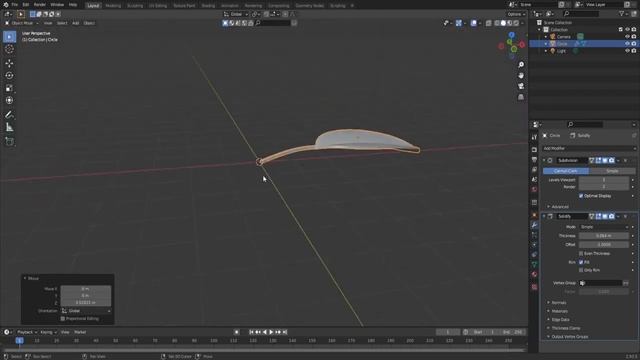Viewport: 640px width, 360px height.
Task: Click the Blender logo menu icon
Action: [5, 5]
